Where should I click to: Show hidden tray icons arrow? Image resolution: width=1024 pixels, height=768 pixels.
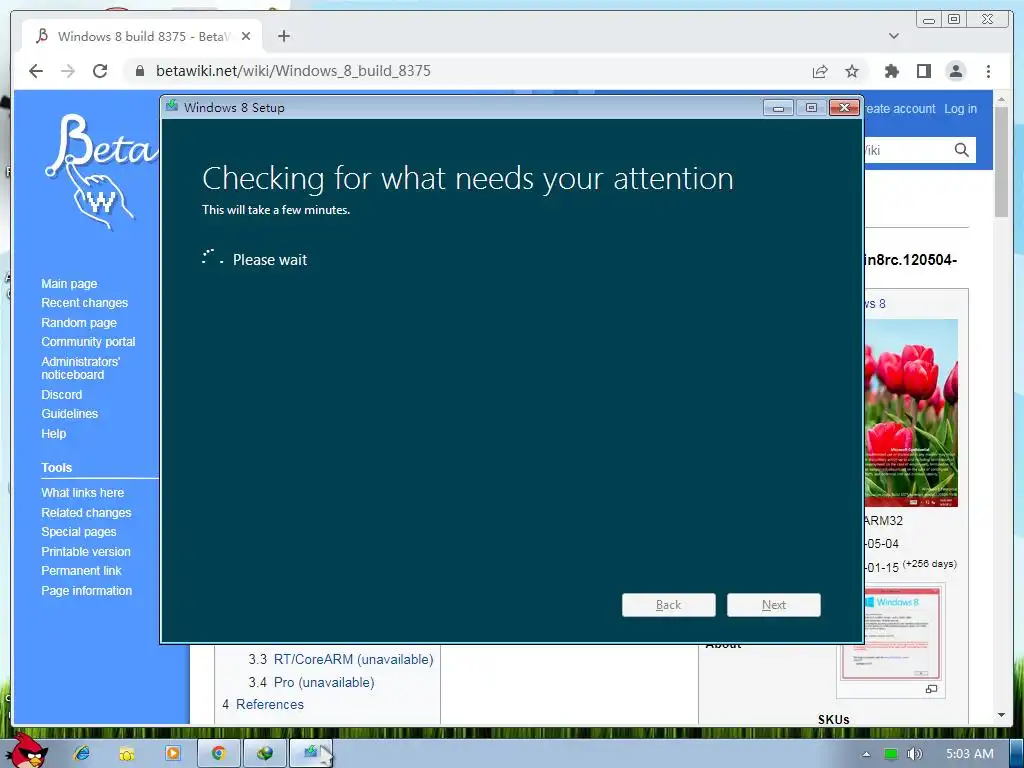point(866,754)
